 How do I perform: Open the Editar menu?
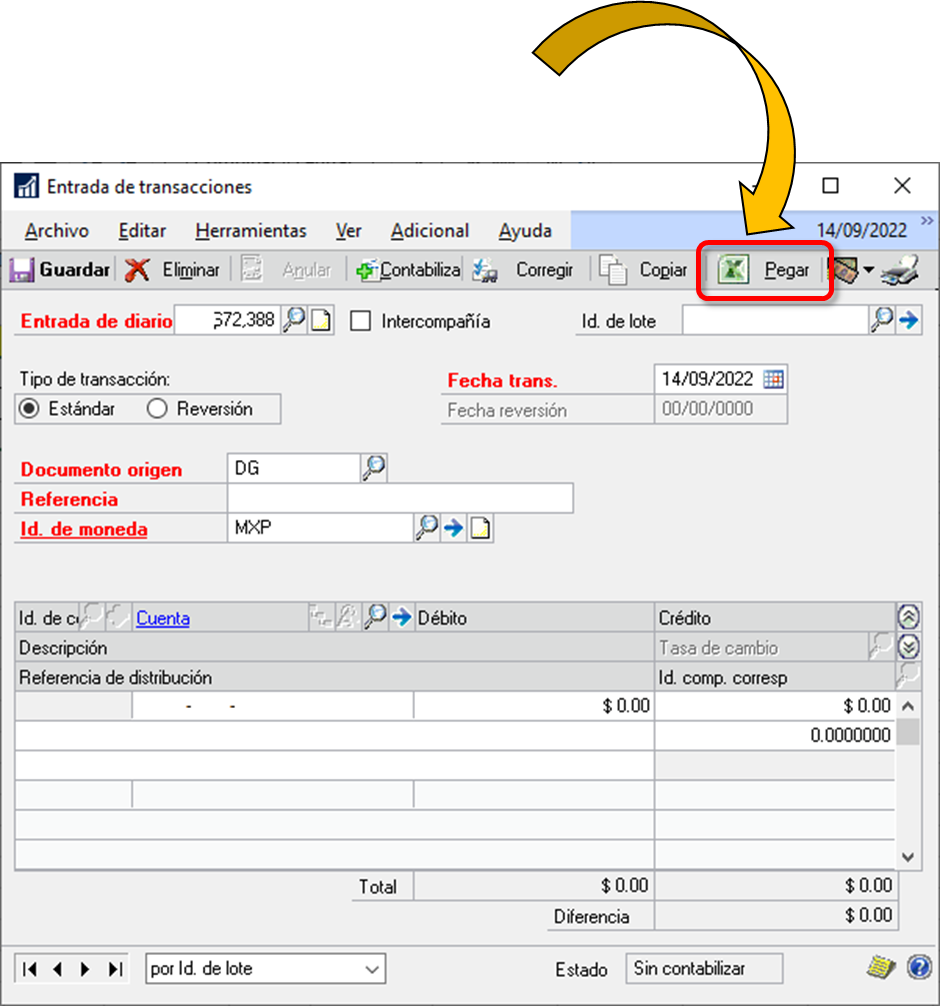(142, 231)
